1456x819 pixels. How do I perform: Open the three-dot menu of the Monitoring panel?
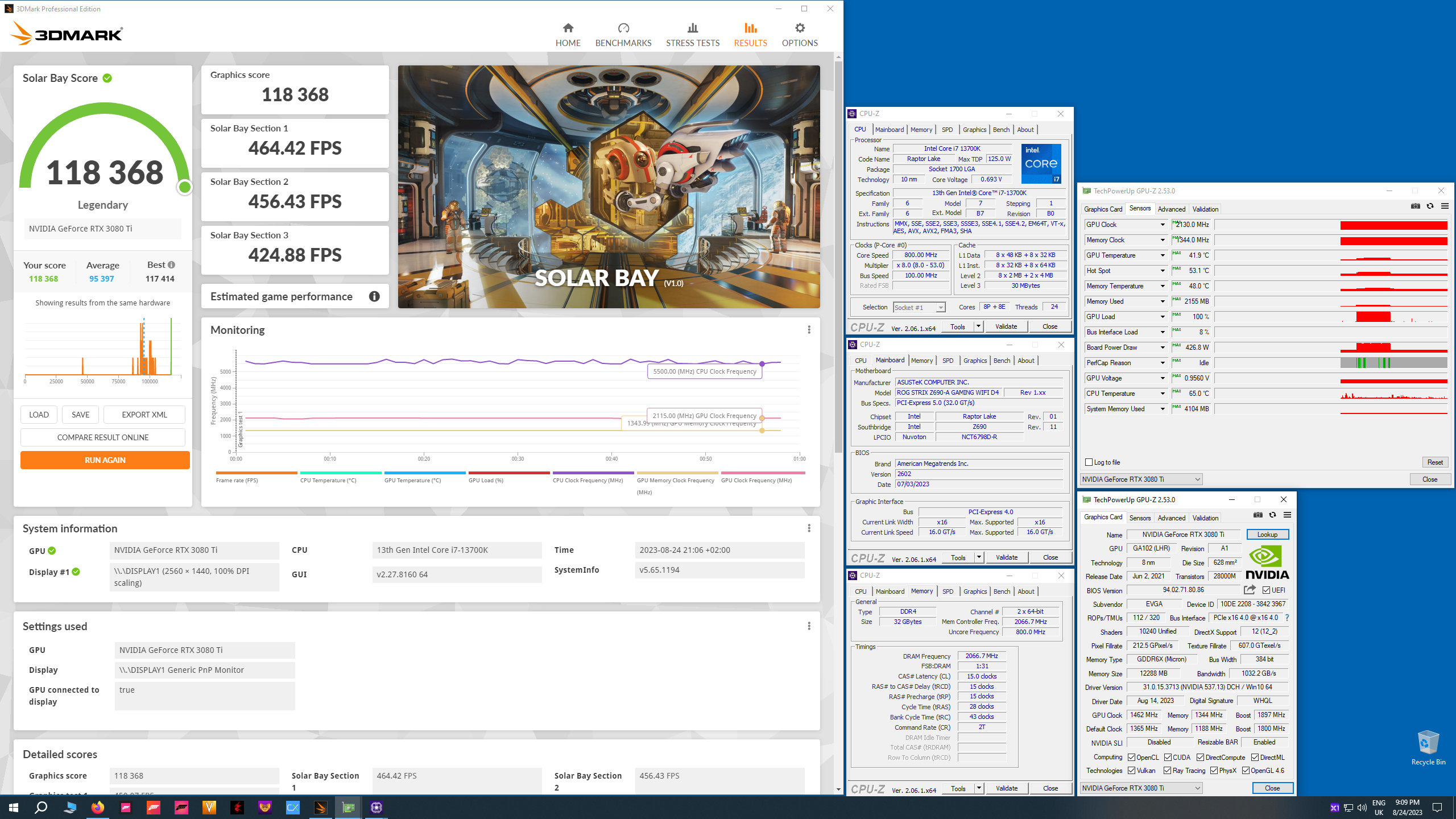click(809, 330)
